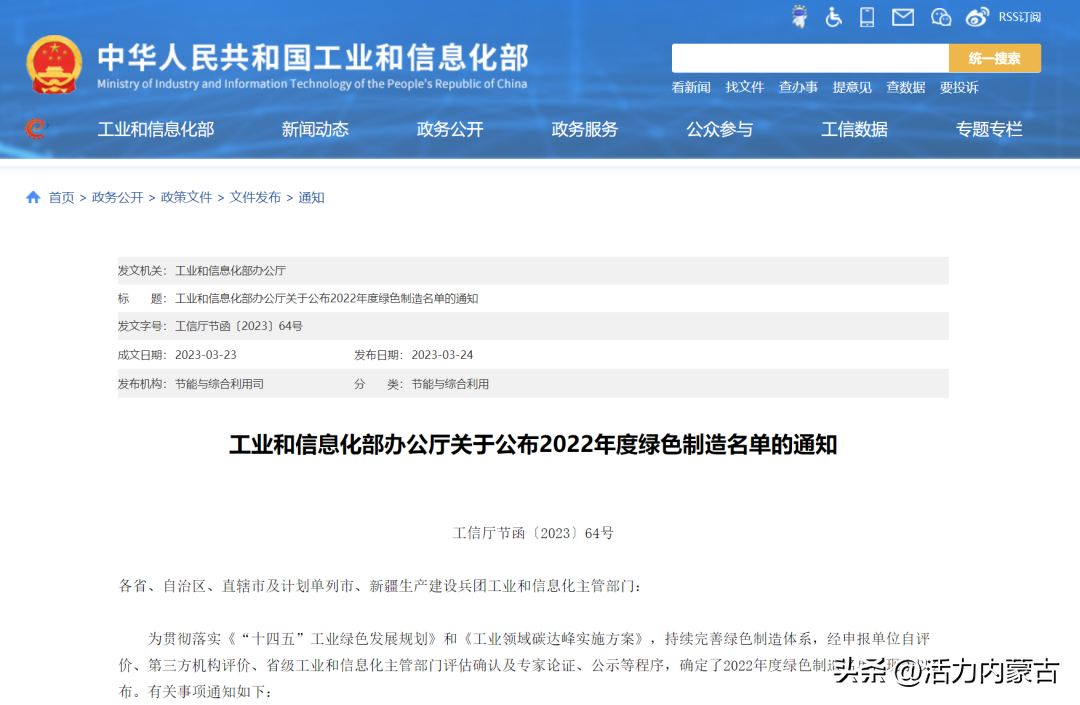The width and height of the screenshot is (1080, 705).
Task: Click the 统一搜索 search button
Action: pos(994,58)
